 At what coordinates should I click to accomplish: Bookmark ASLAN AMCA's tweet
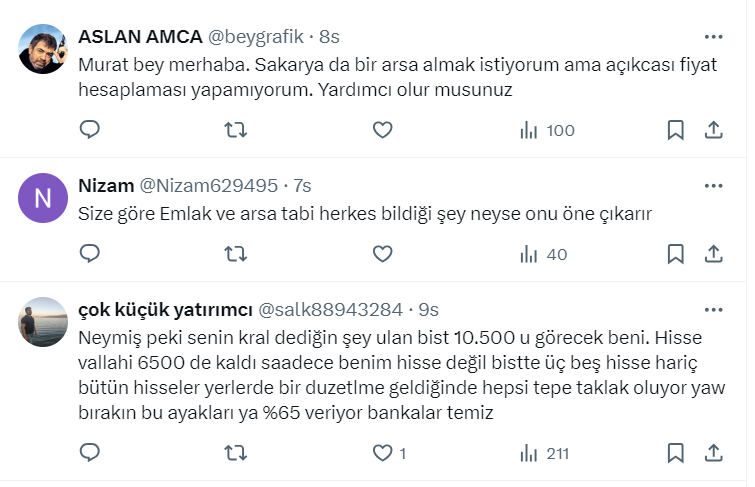[x=675, y=130]
